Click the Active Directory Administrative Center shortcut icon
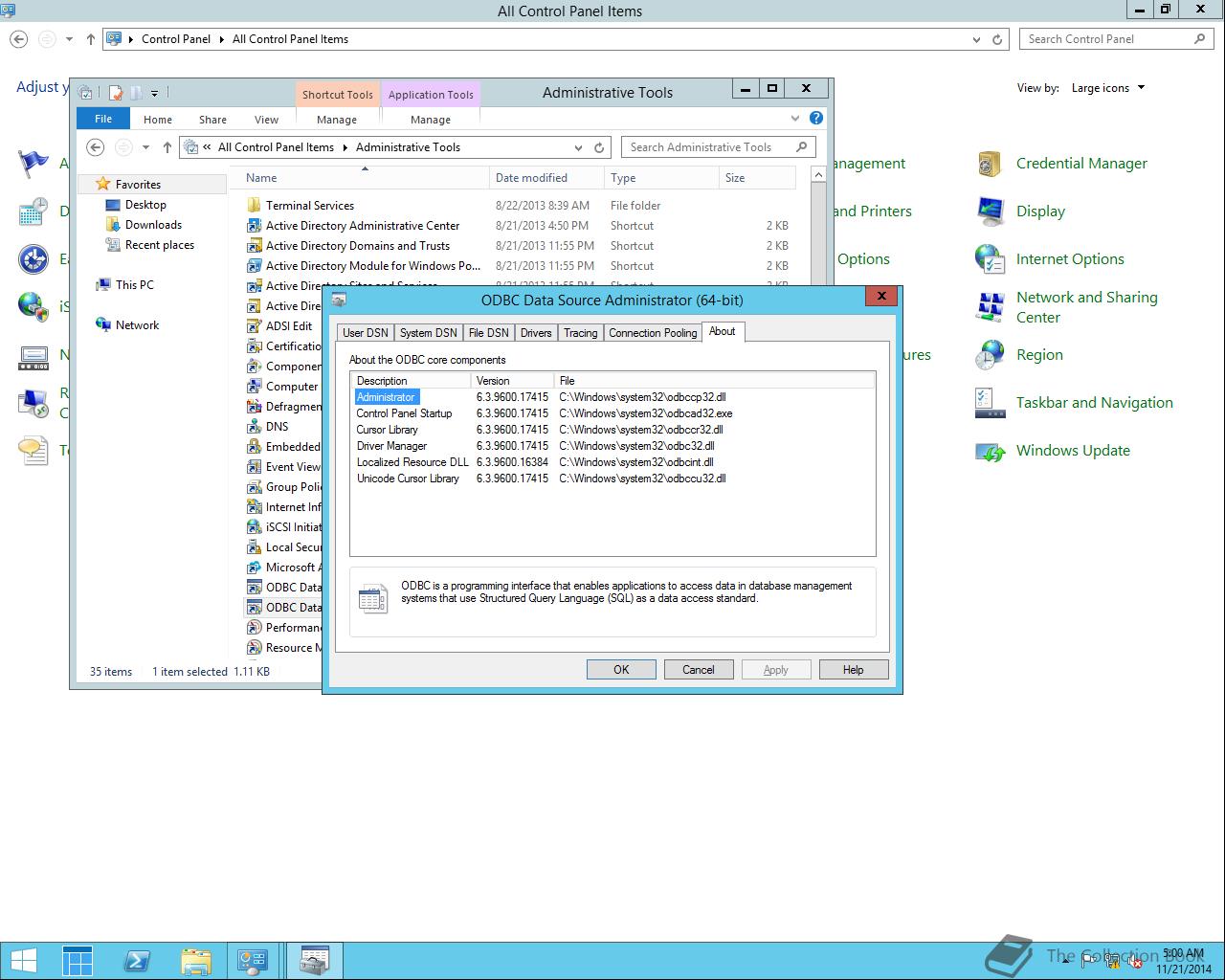The height and width of the screenshot is (980, 1225). point(254,226)
